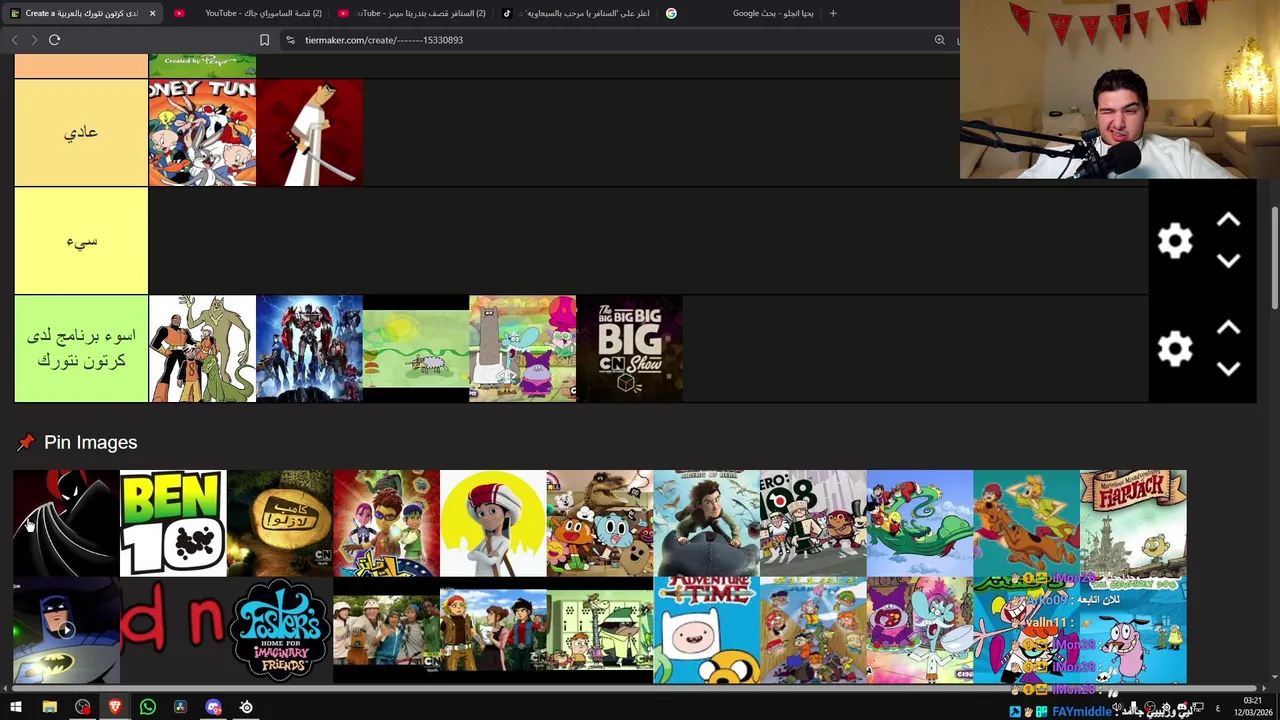Pick the boy with white turban image
Image resolution: width=1280 pixels, height=720 pixels.
[x=493, y=523]
